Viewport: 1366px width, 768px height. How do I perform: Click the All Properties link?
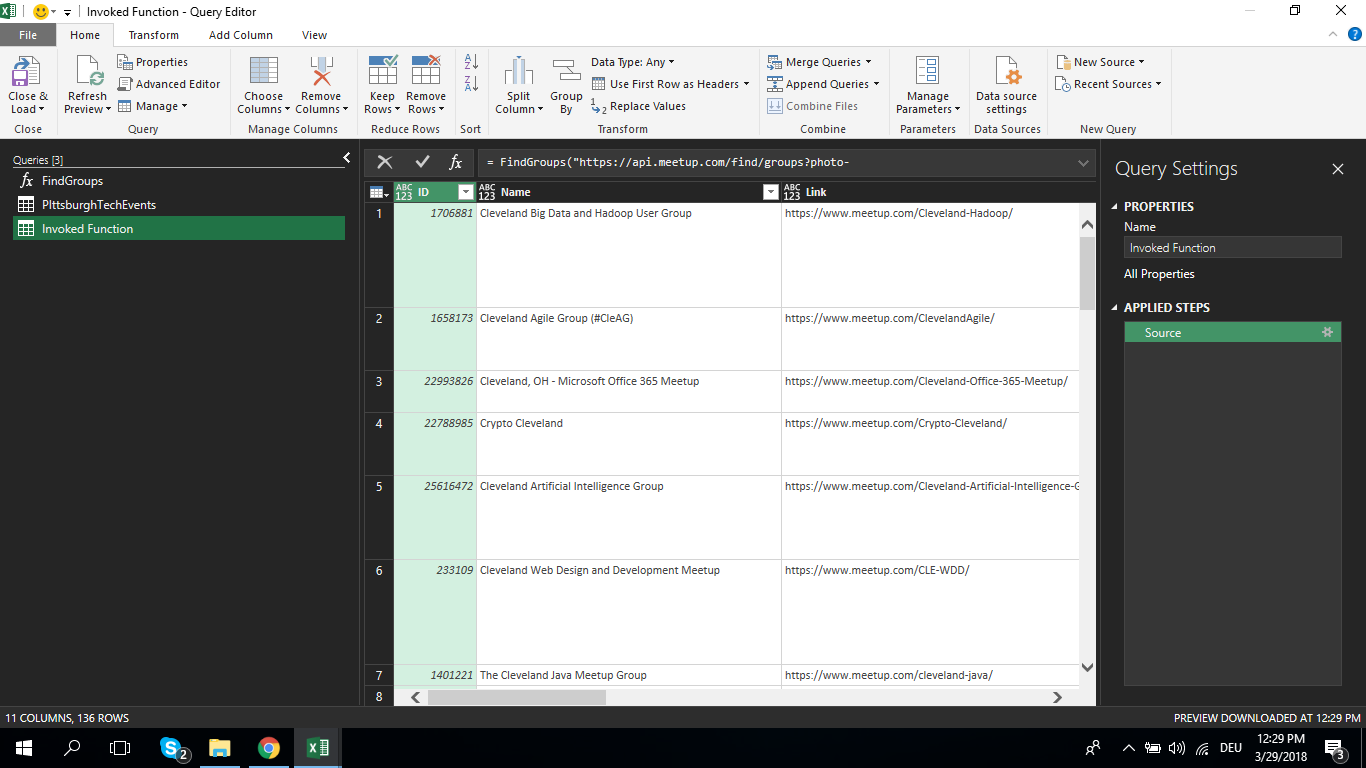[x=1159, y=274]
